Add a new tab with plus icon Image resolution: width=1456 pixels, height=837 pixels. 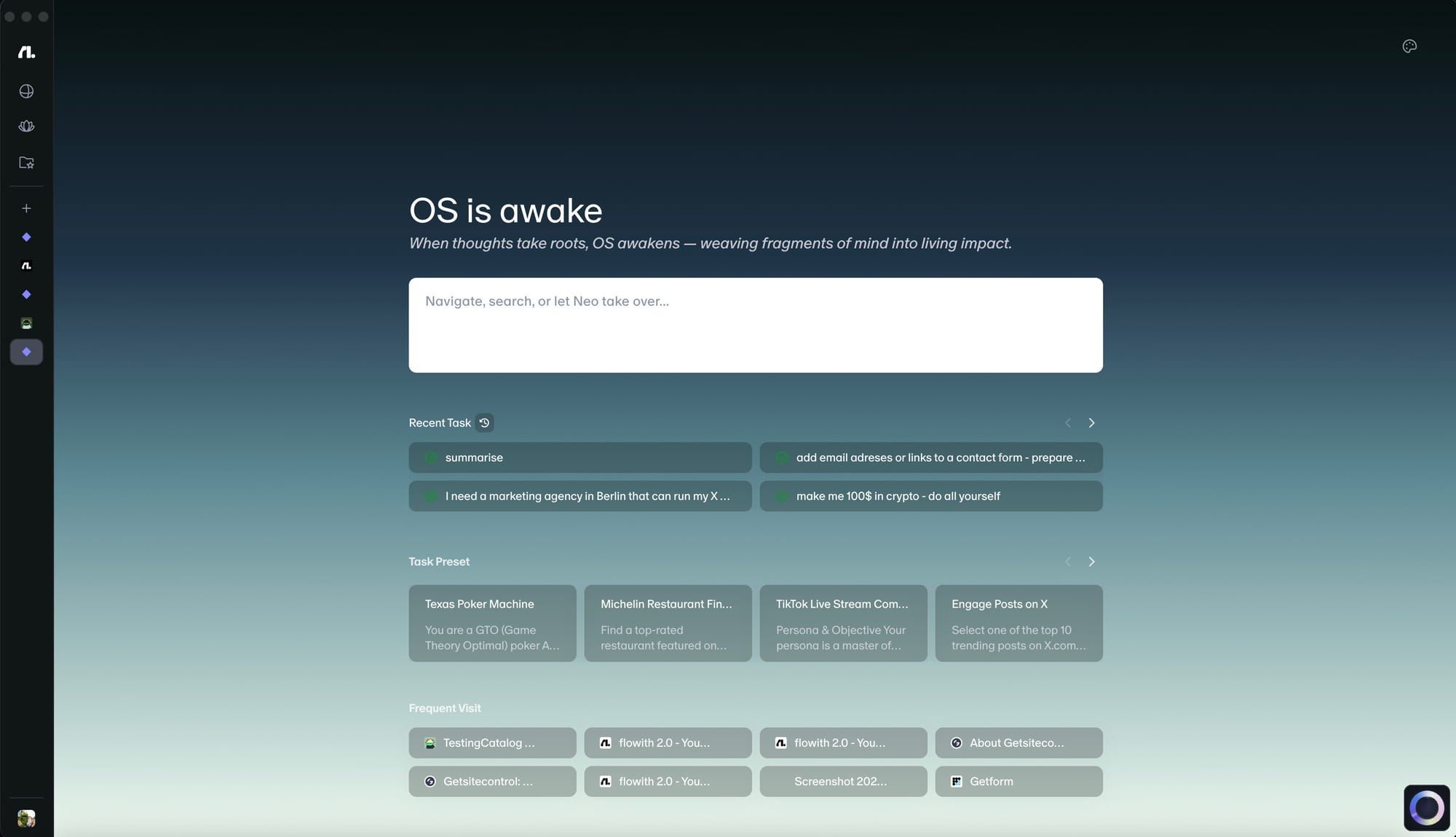coord(26,208)
